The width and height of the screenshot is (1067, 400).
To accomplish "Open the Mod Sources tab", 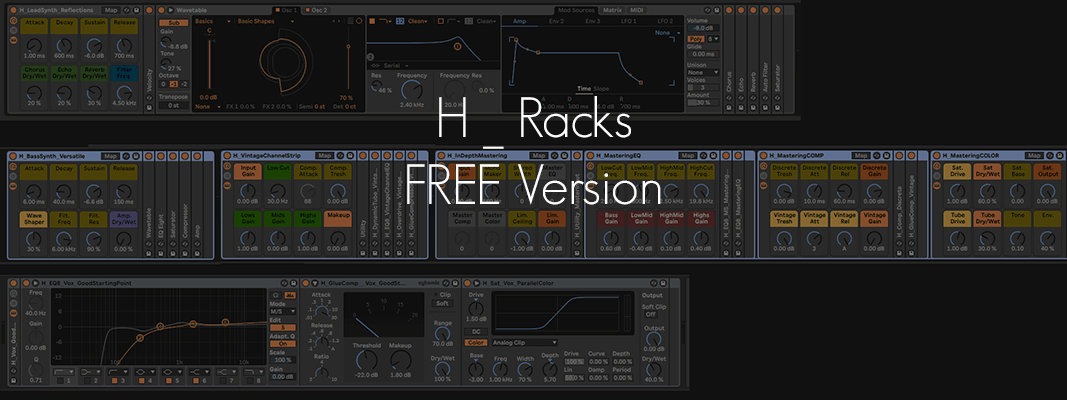I will [x=576, y=10].
